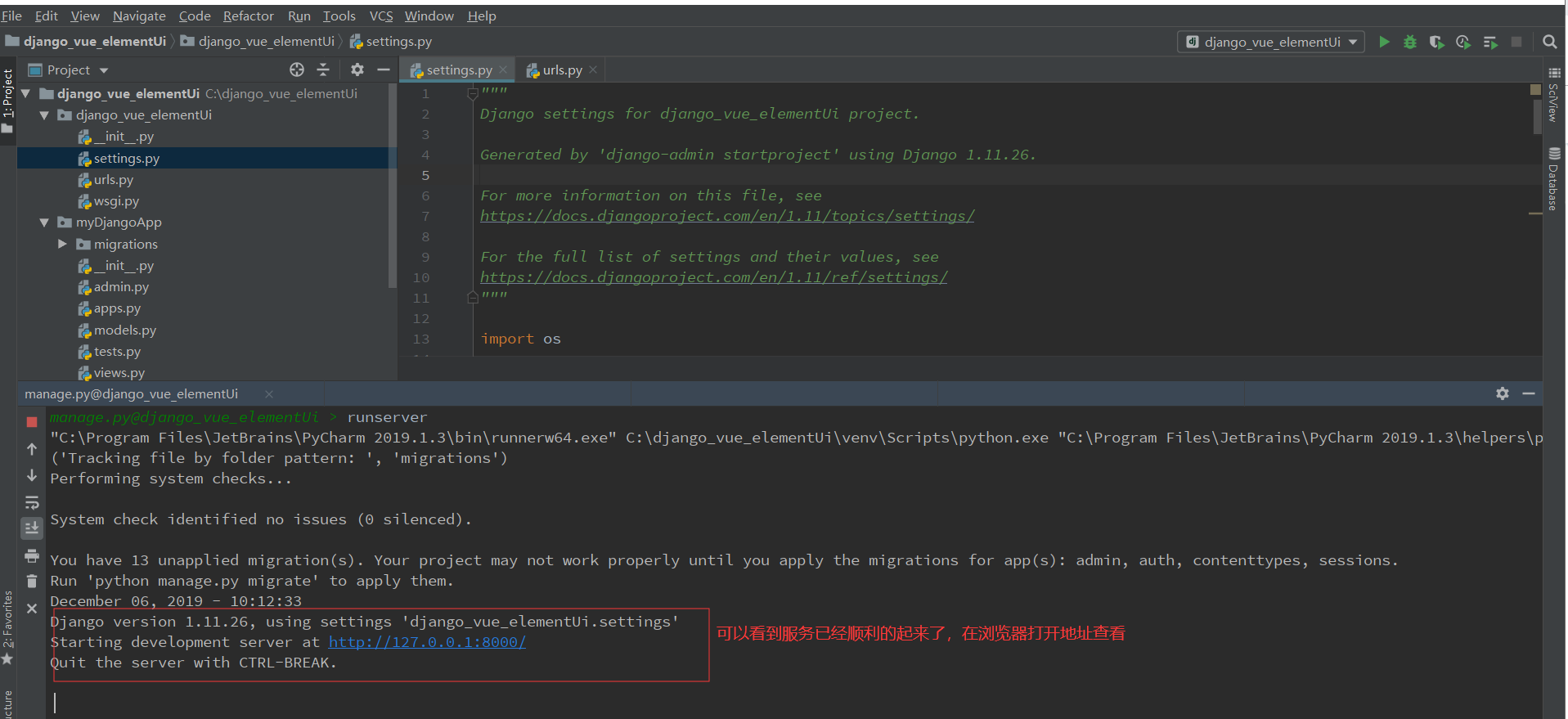The height and width of the screenshot is (719, 1568).
Task: Open the Tools menu
Action: pyautogui.click(x=339, y=16)
